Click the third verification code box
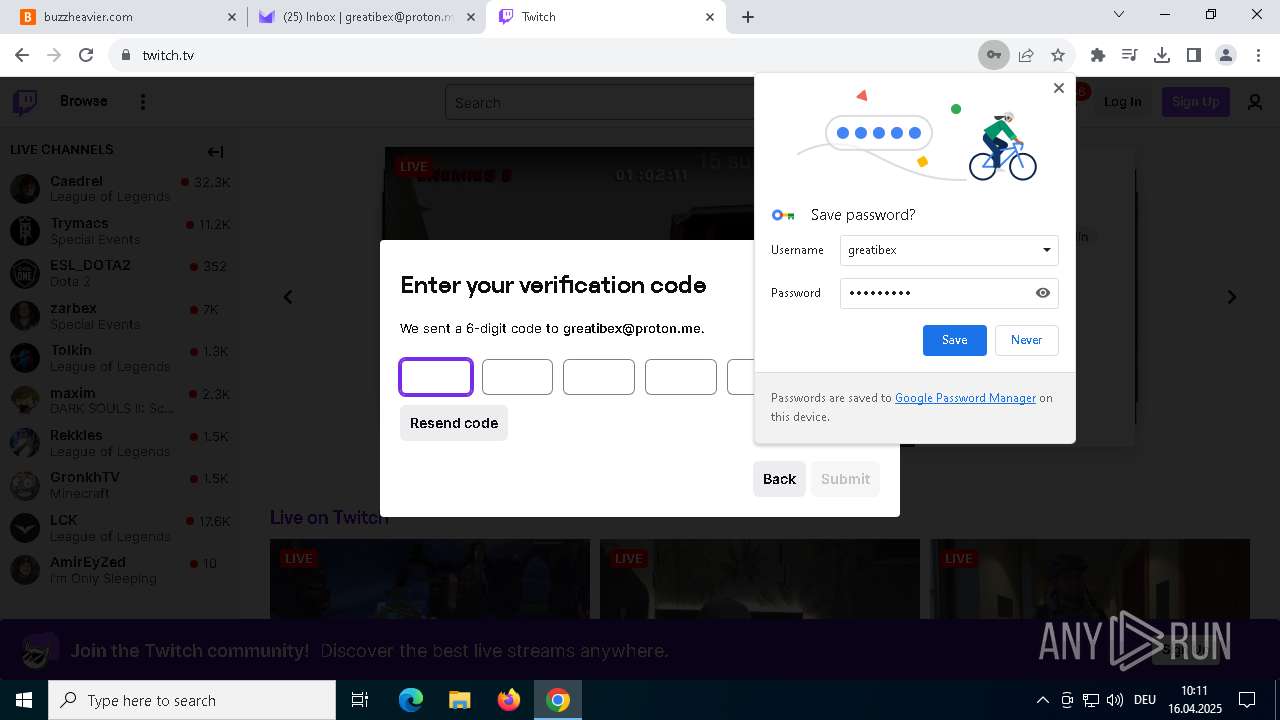 point(599,377)
